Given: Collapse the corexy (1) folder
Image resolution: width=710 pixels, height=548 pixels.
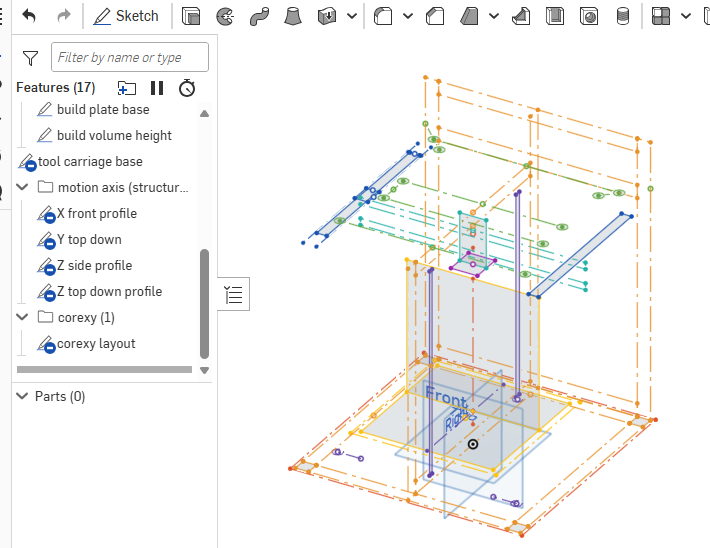Looking at the screenshot, I should point(23,317).
